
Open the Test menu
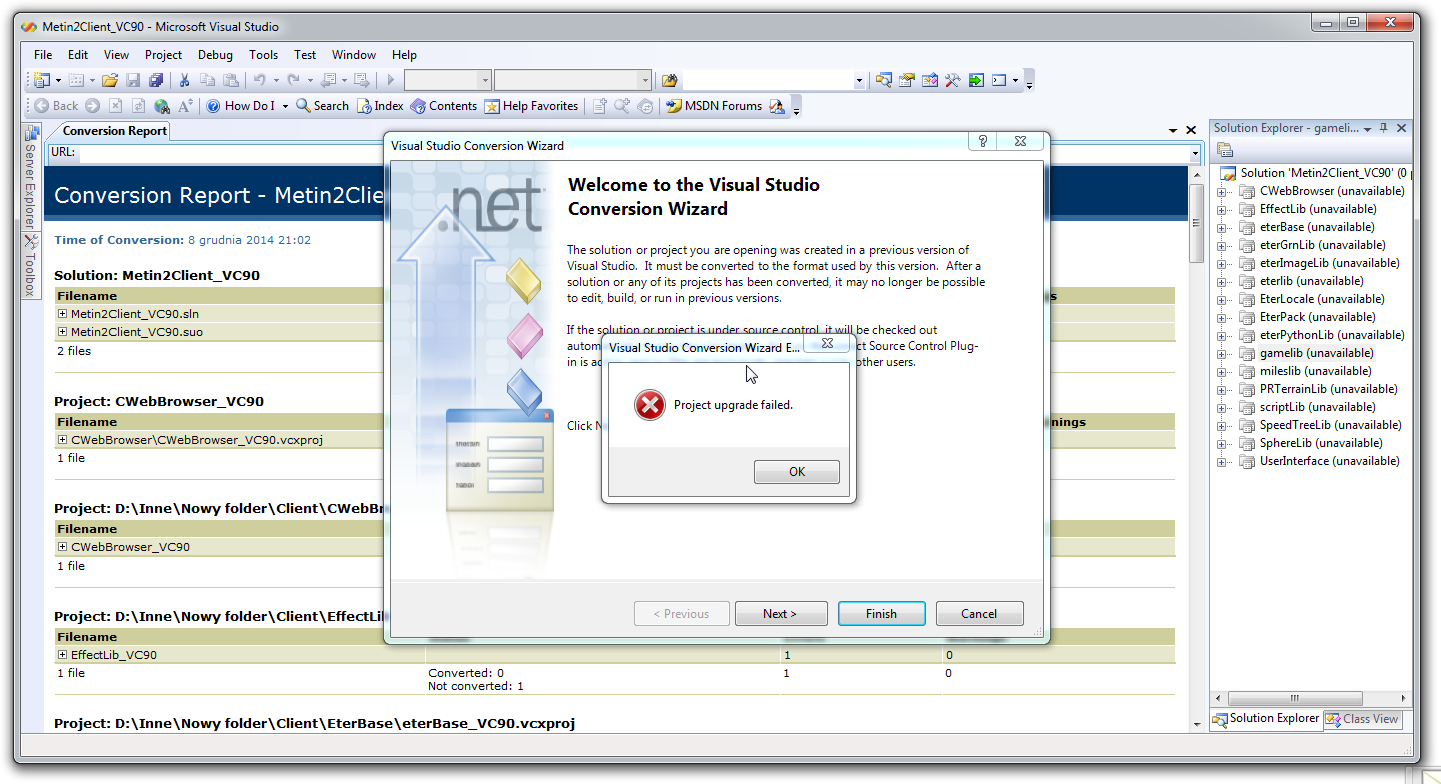pyautogui.click(x=305, y=55)
